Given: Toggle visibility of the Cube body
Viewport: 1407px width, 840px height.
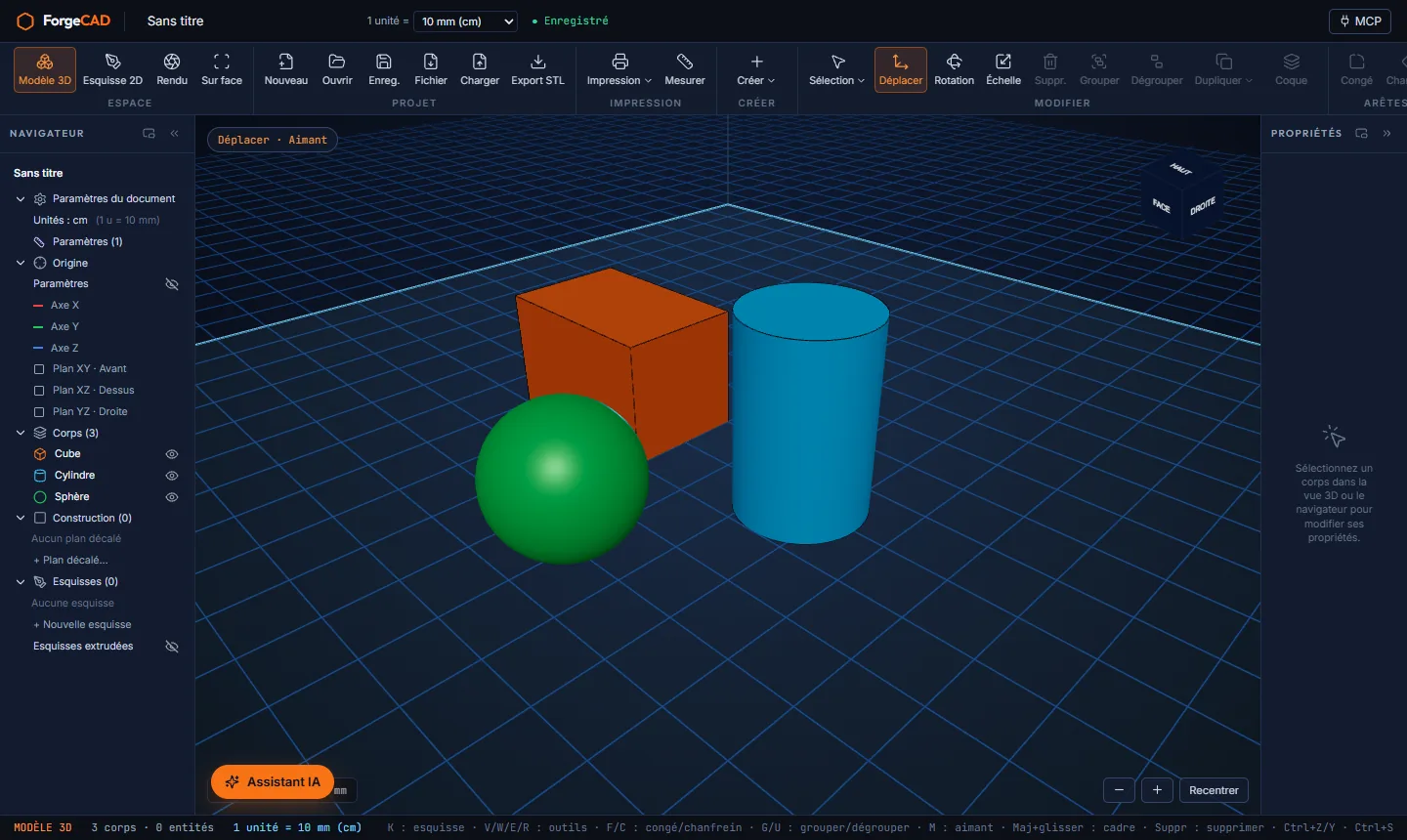Looking at the screenshot, I should (172, 454).
